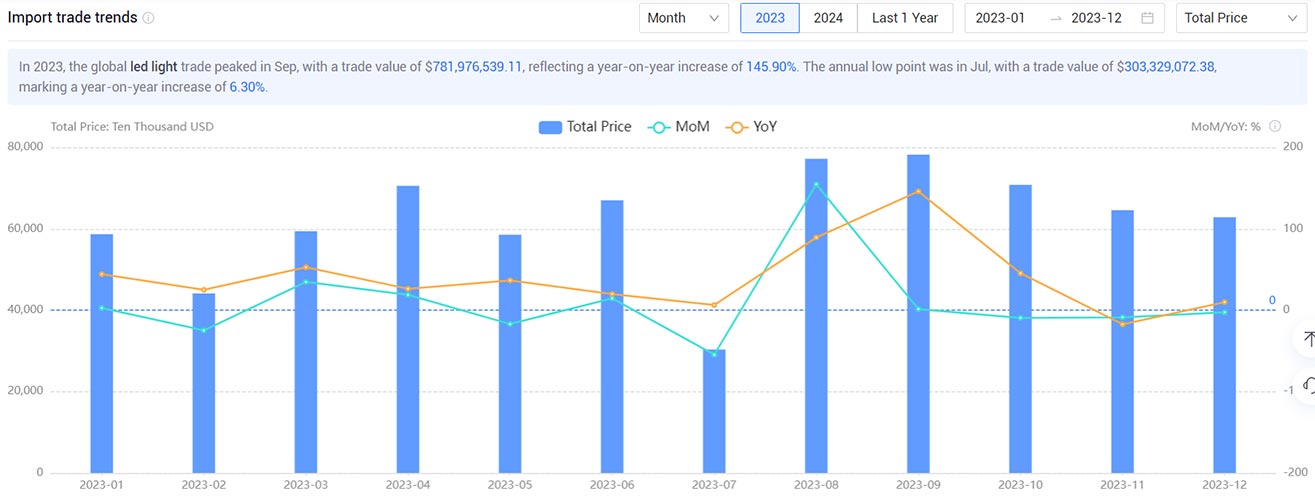Click the arrow between the range dates
This screenshot has width=1315, height=500.
click(x=1056, y=18)
